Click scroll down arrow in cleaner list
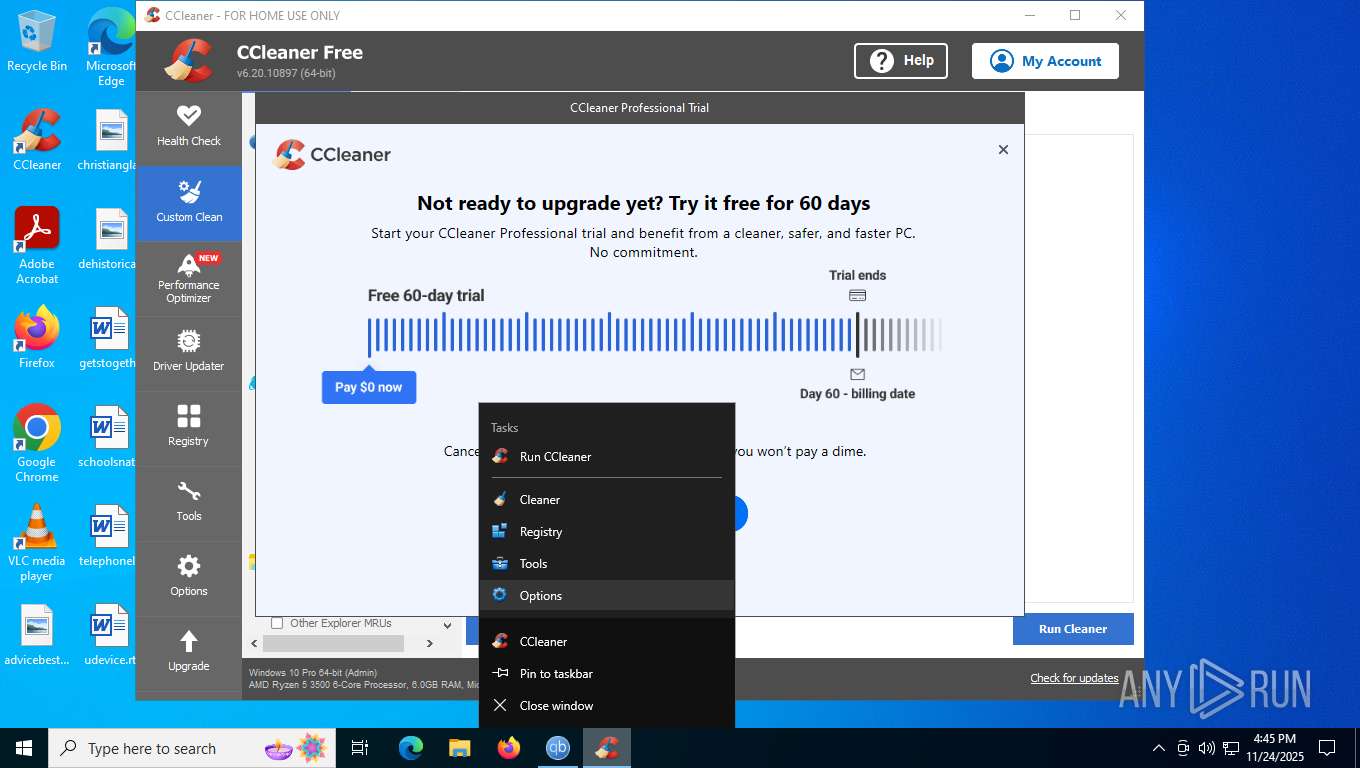This screenshot has height=768, width=1360. coord(446,625)
